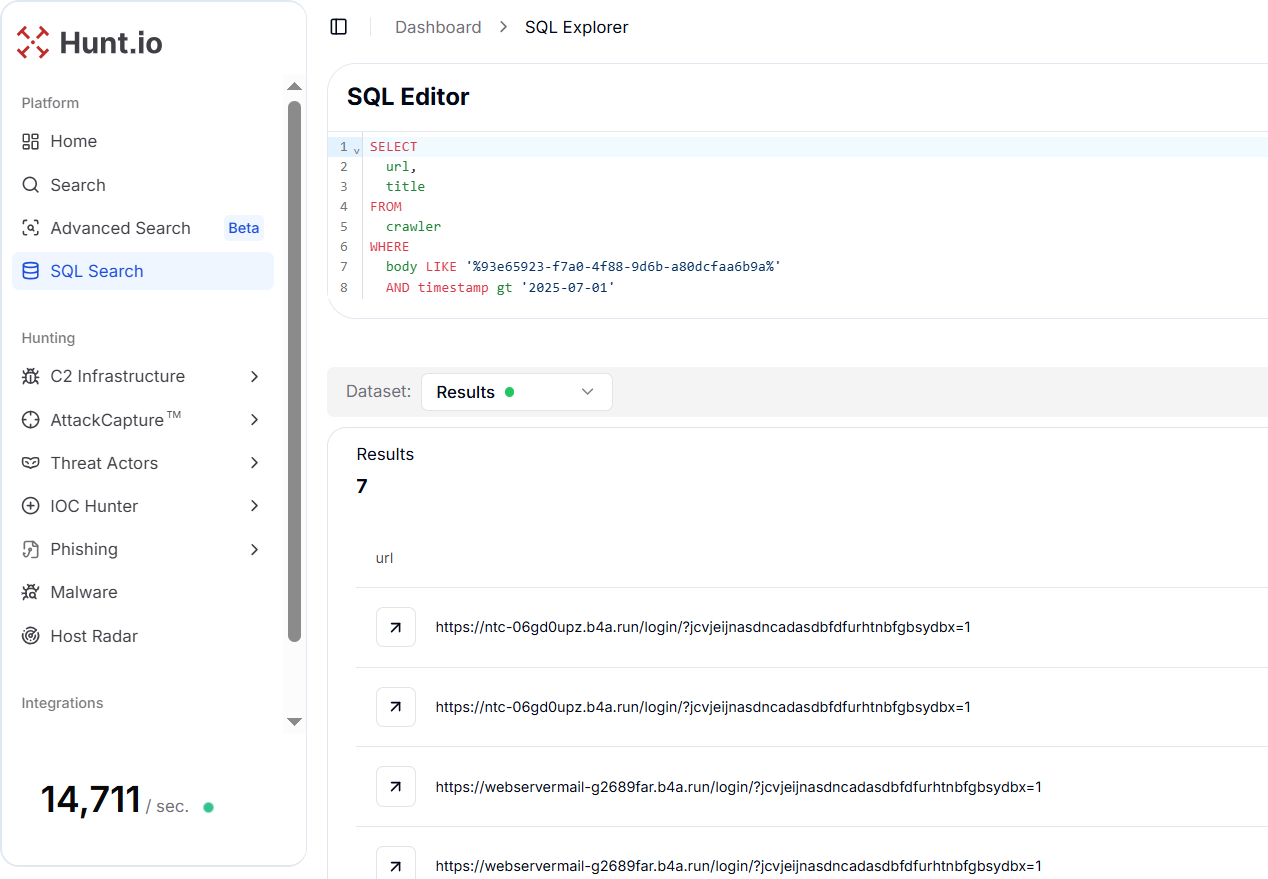Image resolution: width=1268 pixels, height=879 pixels.
Task: Expand the Threat Actors section
Action: pyautogui.click(x=254, y=463)
